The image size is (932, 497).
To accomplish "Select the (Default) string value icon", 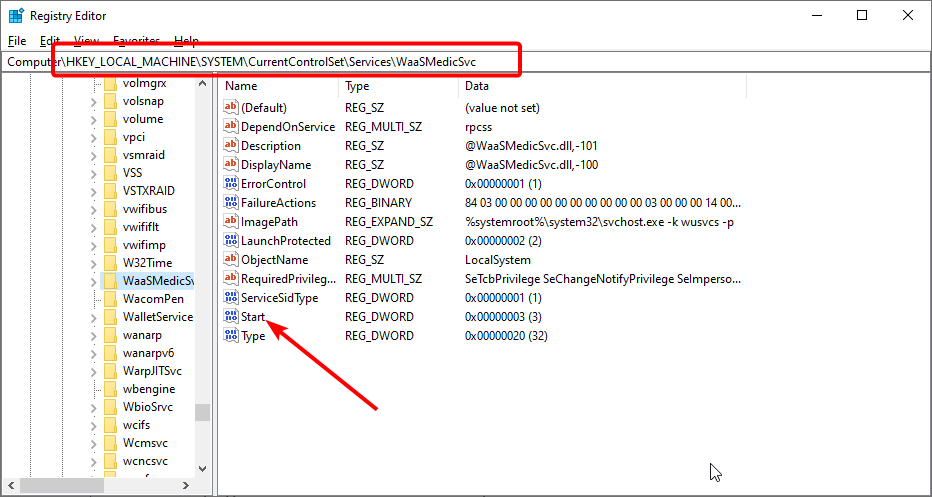I will (230, 108).
